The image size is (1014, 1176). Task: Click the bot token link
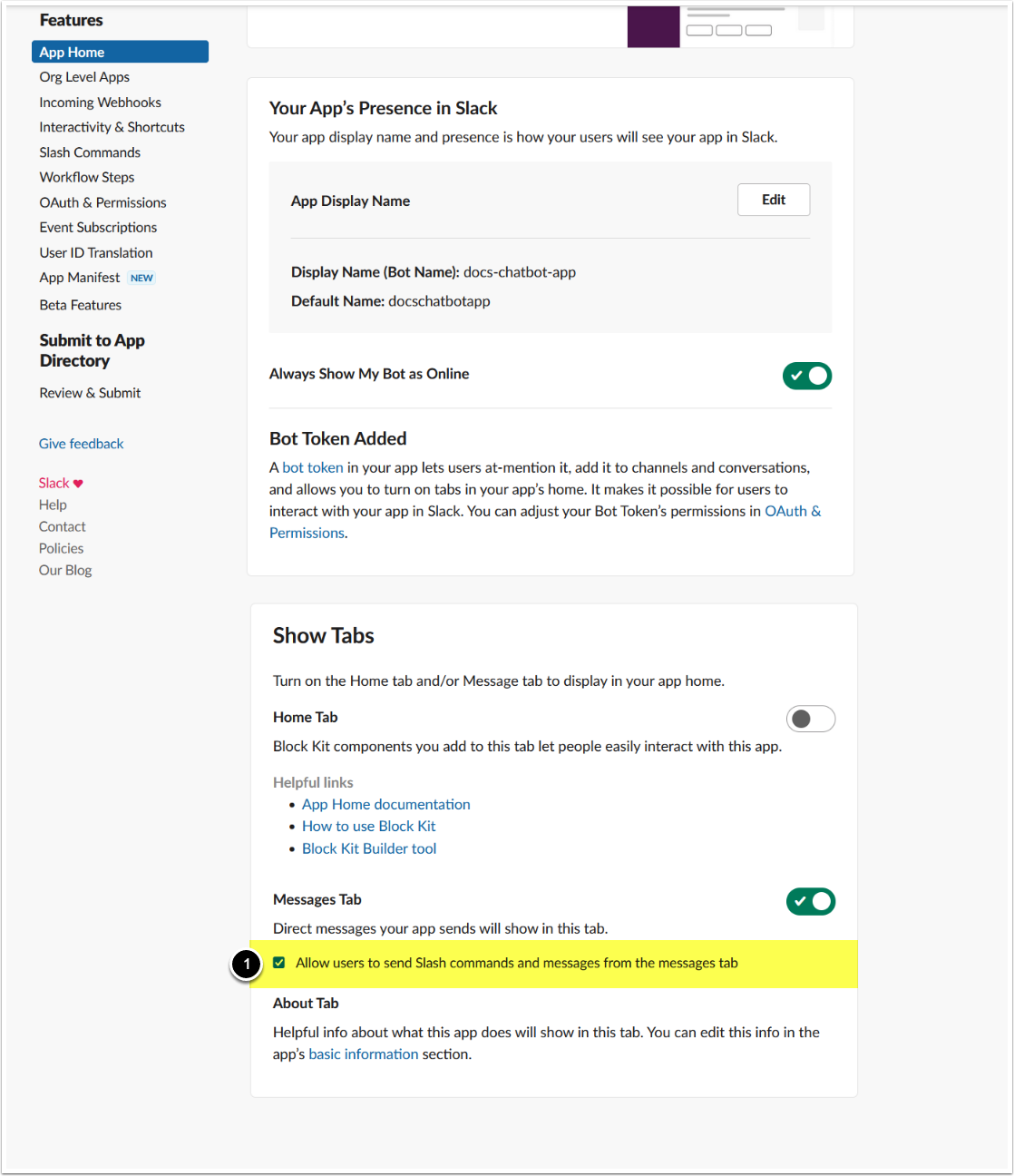(x=313, y=467)
